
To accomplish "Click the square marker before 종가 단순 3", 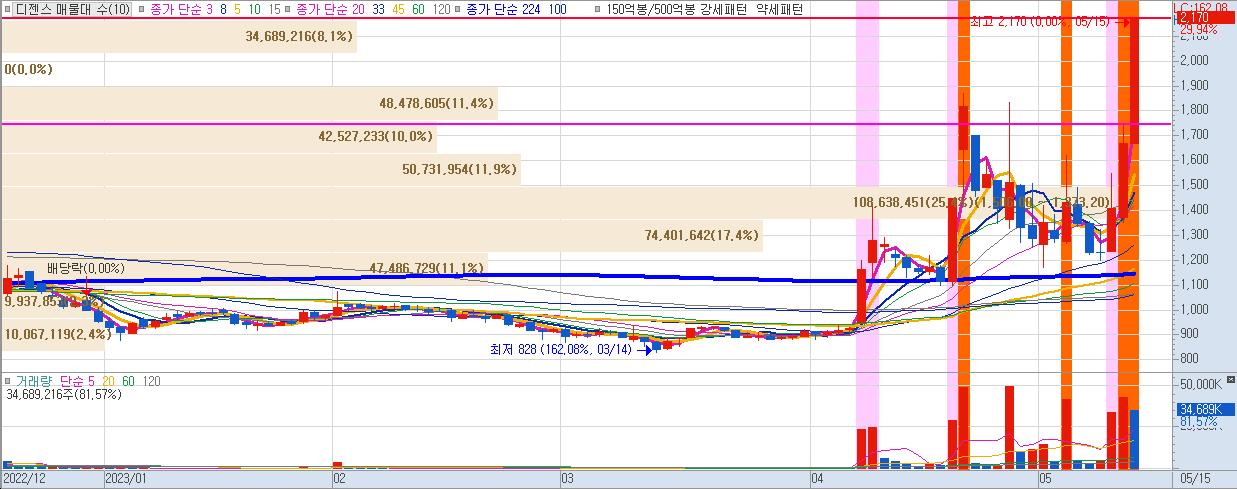I will click(141, 9).
